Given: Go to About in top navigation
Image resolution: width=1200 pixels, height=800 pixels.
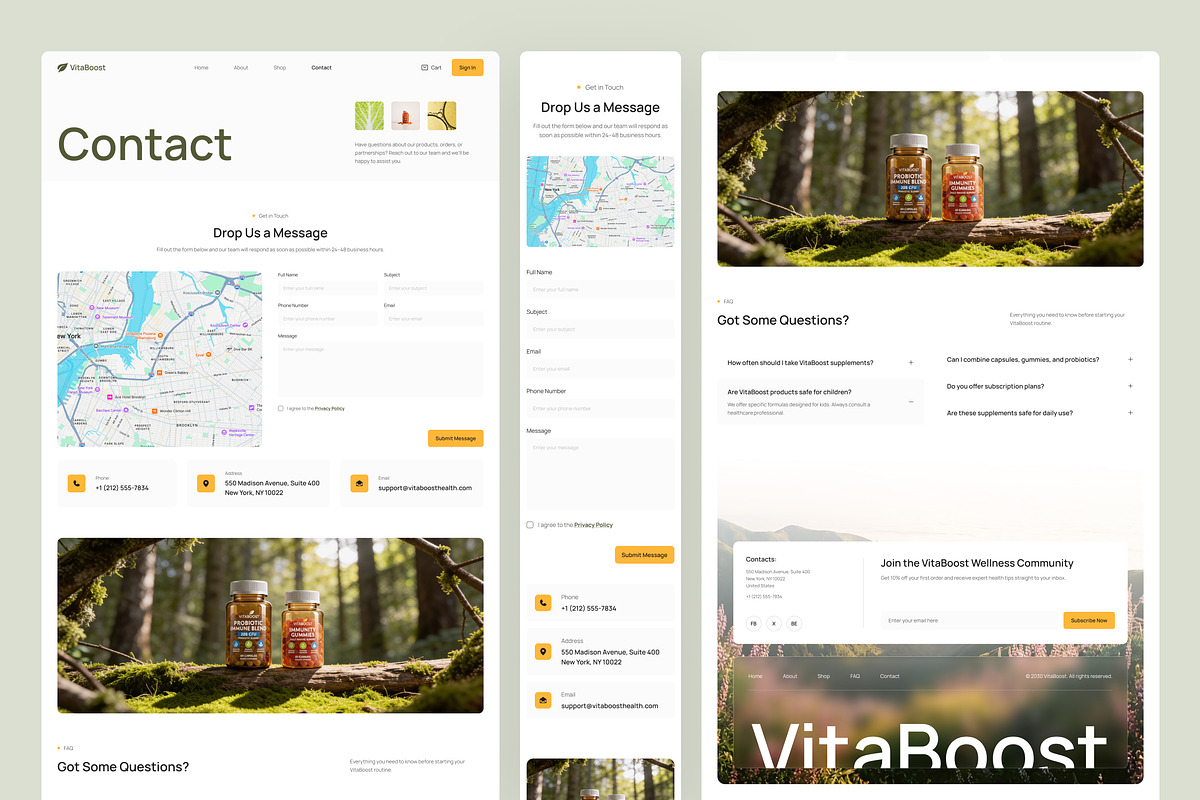Looking at the screenshot, I should [x=241, y=68].
